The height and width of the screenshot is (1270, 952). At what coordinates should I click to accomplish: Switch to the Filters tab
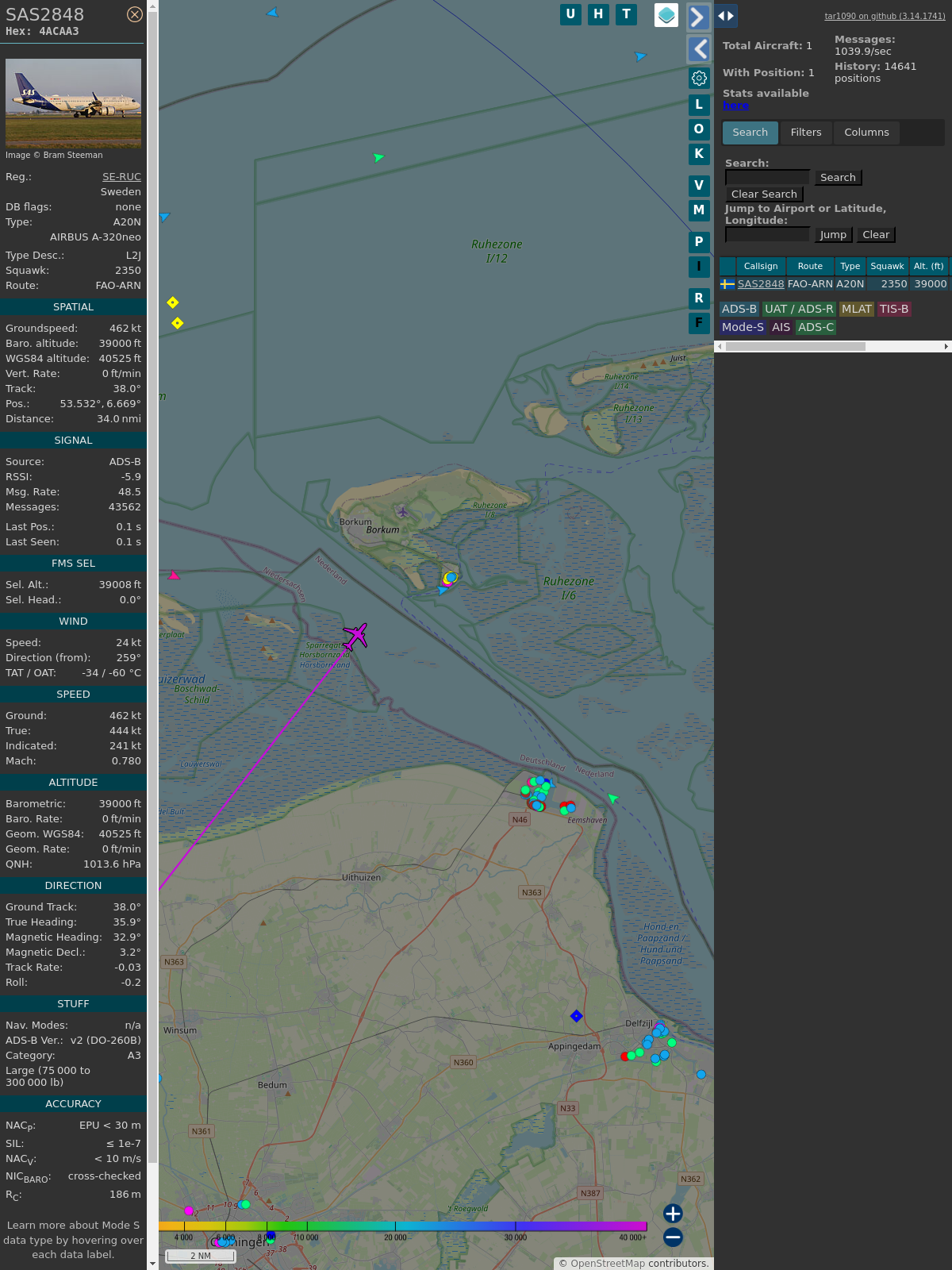click(806, 133)
